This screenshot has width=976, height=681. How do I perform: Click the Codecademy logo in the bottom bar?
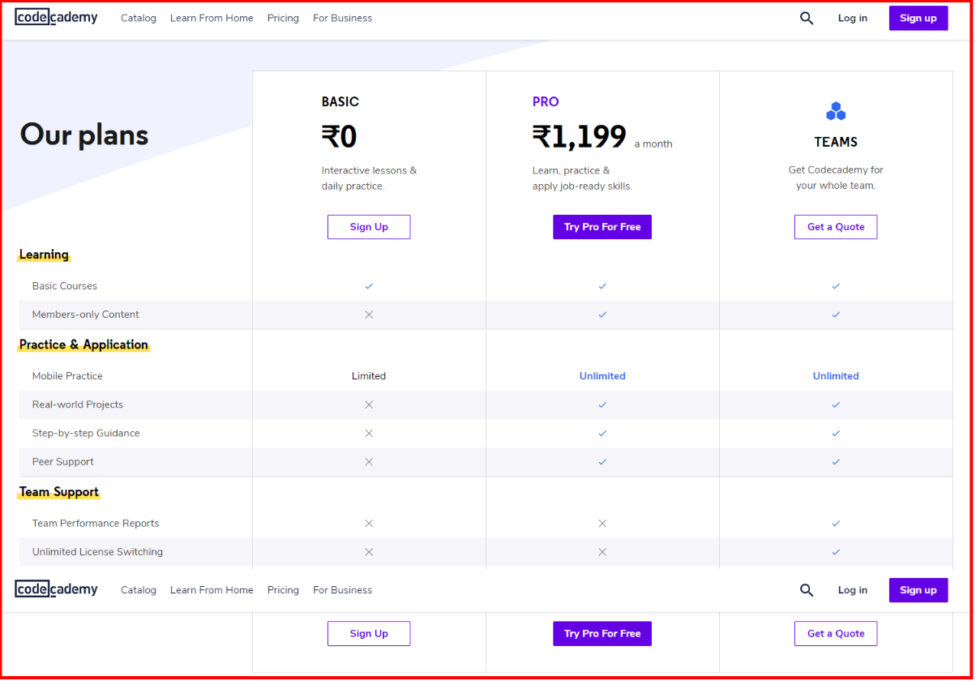pyautogui.click(x=56, y=589)
